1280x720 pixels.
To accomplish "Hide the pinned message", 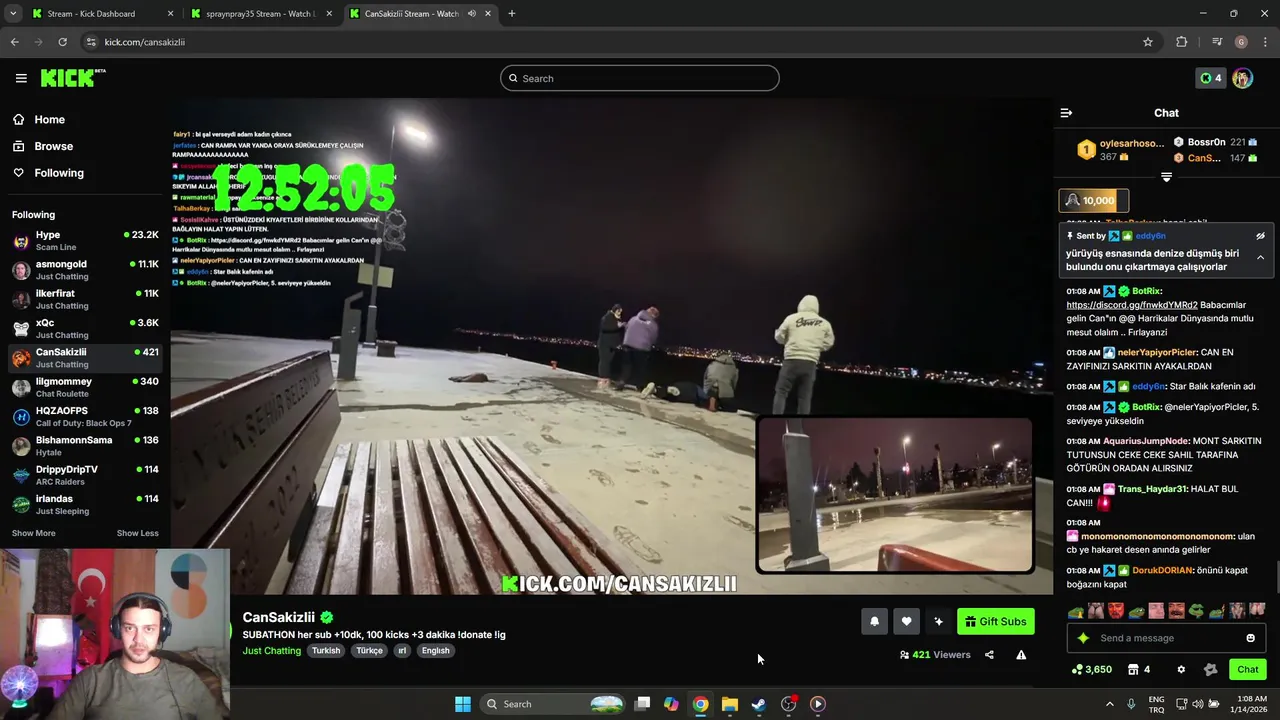I will [1260, 236].
